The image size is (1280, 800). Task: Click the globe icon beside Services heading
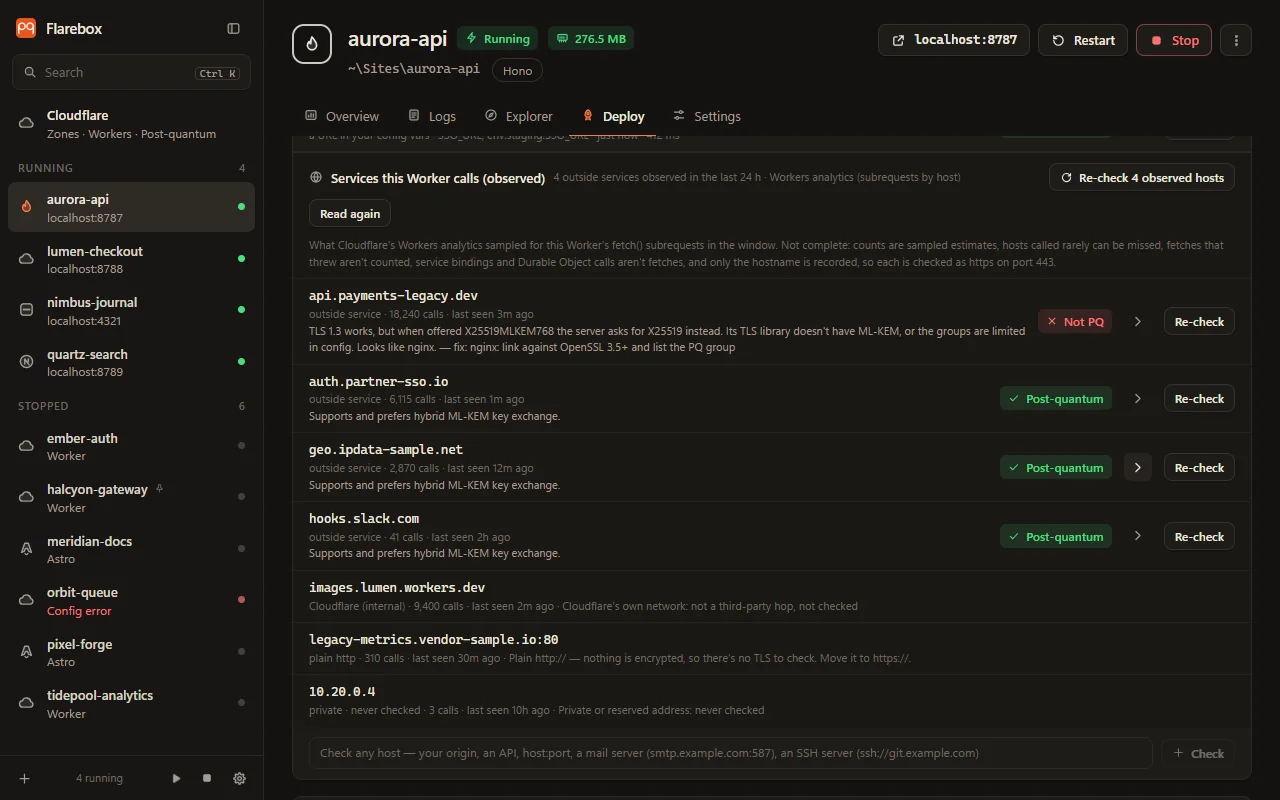(x=316, y=178)
